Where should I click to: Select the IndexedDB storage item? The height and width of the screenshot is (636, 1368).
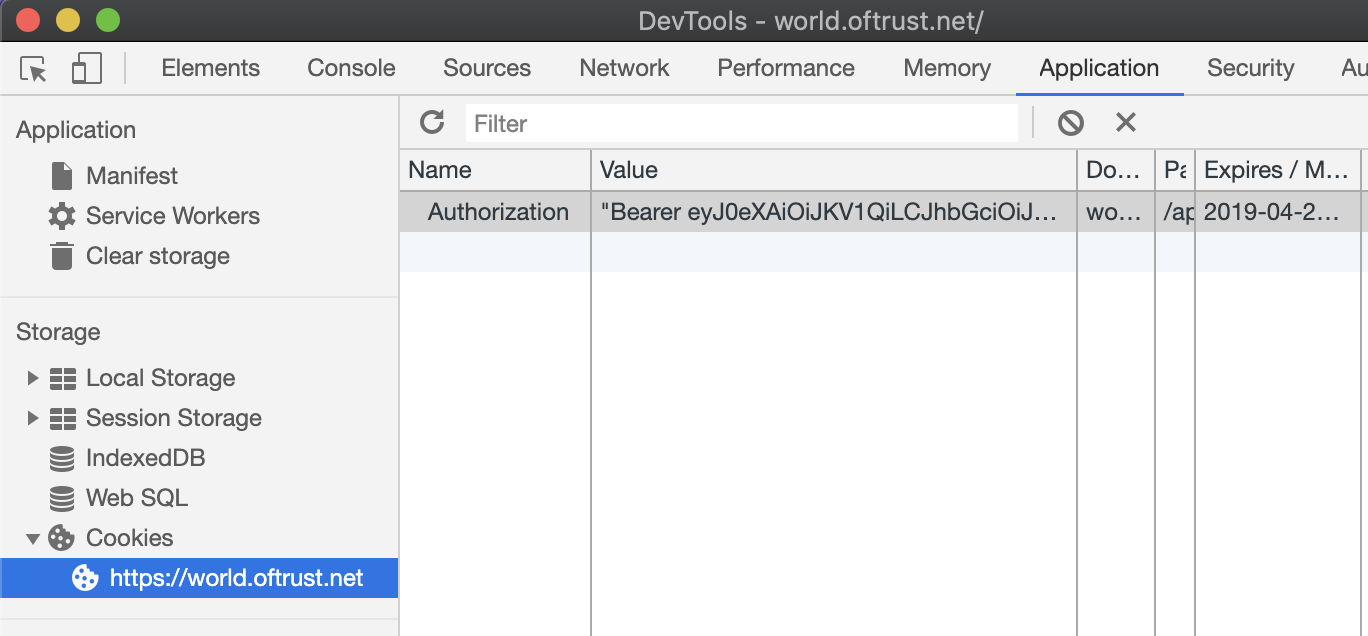coord(145,458)
